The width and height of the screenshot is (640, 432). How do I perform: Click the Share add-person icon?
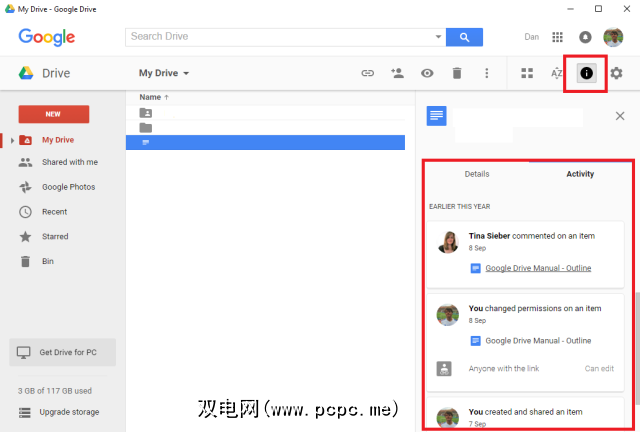pos(397,73)
